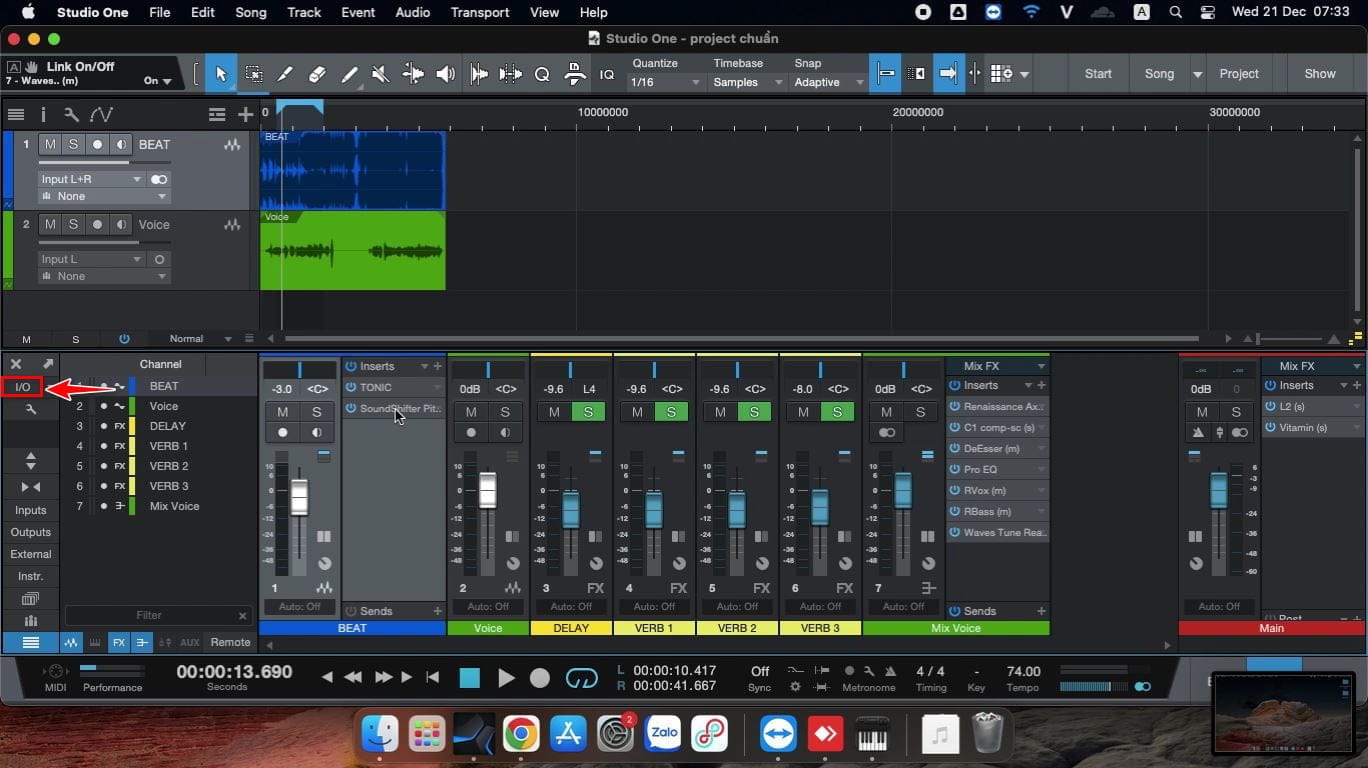Toggle L2 (s) insert power on Main
This screenshot has width=1368, height=768.
click(x=1271, y=407)
